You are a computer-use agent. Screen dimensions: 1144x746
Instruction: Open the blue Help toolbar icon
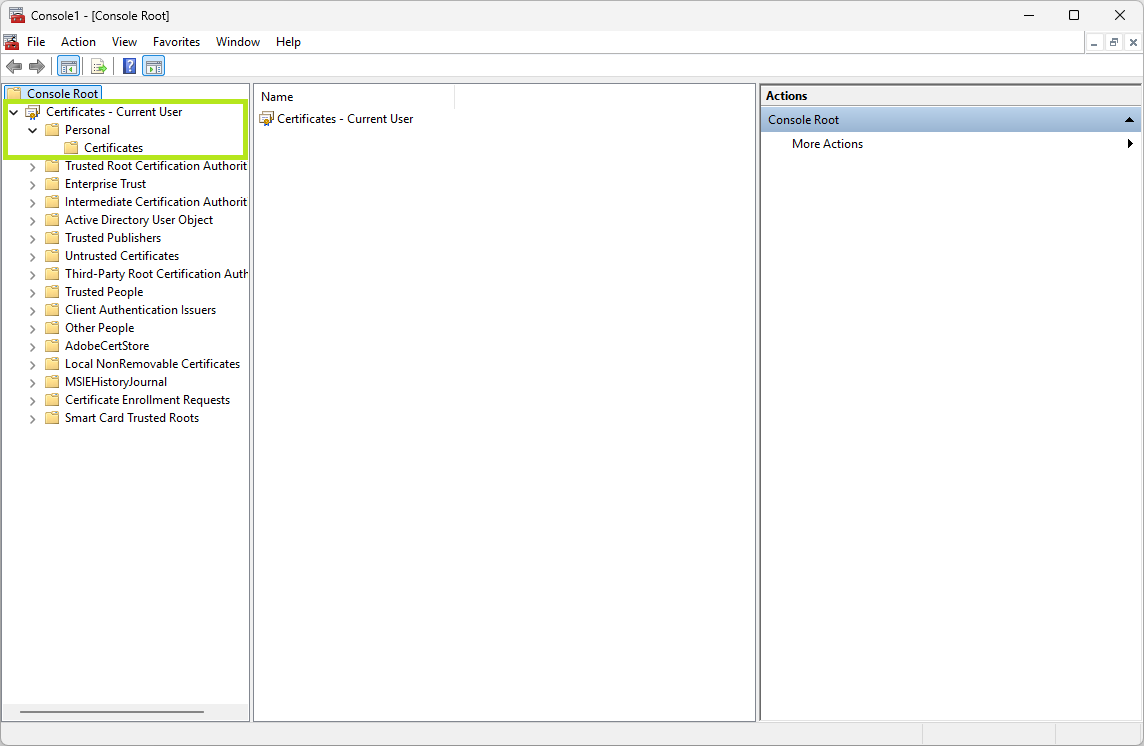pos(129,66)
